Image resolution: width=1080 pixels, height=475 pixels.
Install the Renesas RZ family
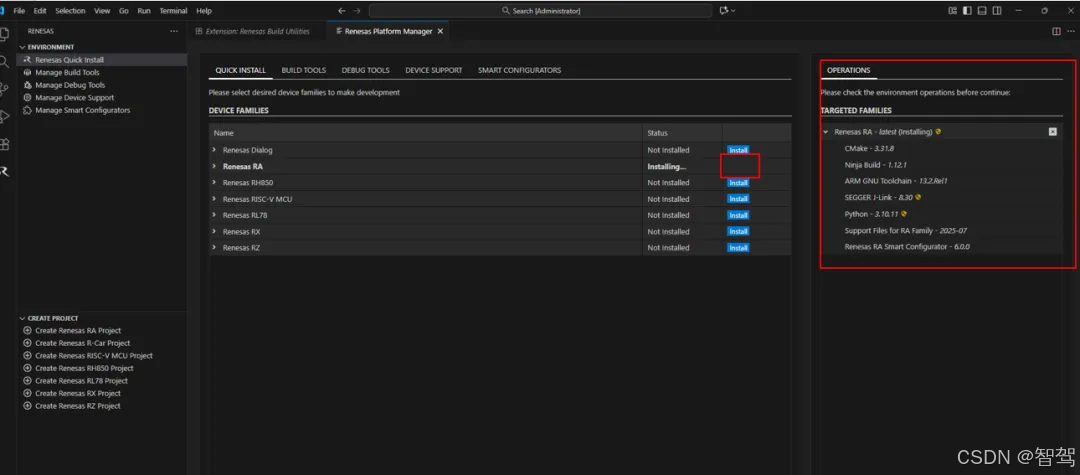[738, 248]
